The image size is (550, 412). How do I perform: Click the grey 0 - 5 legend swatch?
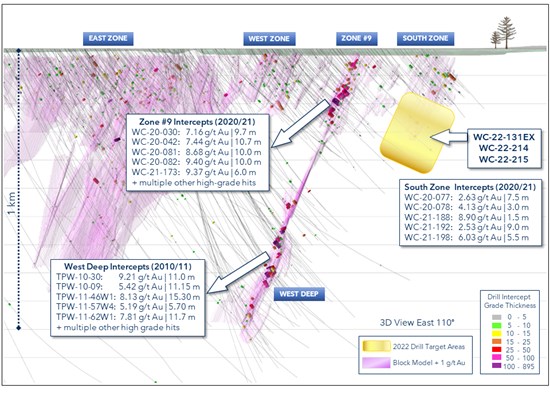[x=496, y=317]
